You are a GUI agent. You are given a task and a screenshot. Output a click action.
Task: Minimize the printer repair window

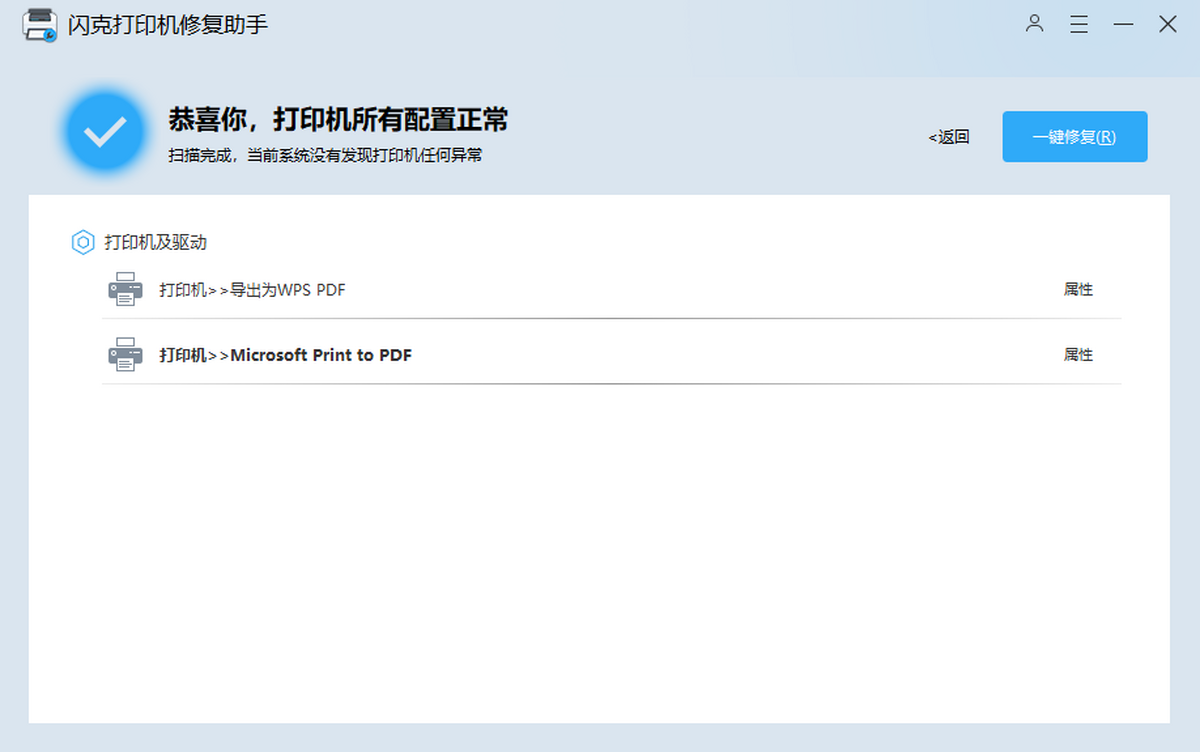point(1123,25)
